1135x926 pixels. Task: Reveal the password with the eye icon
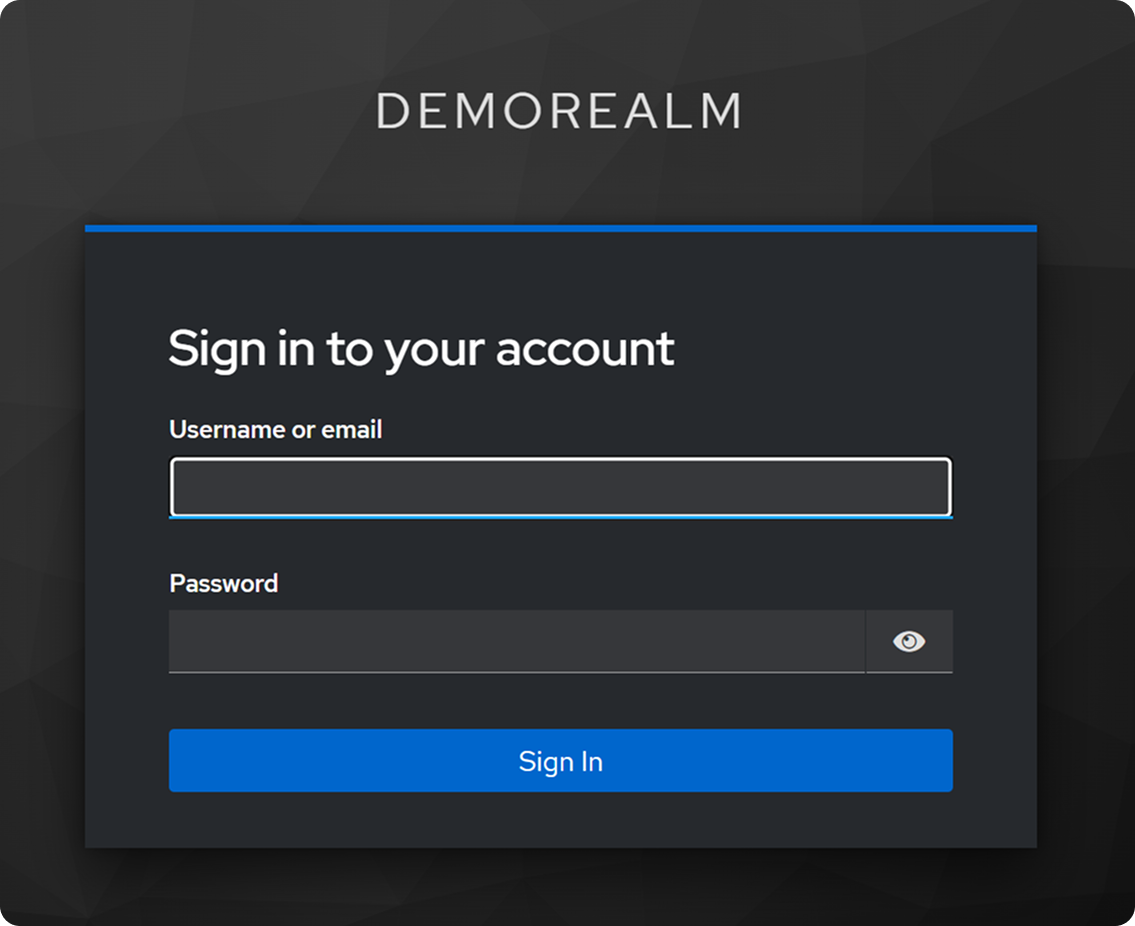point(908,641)
